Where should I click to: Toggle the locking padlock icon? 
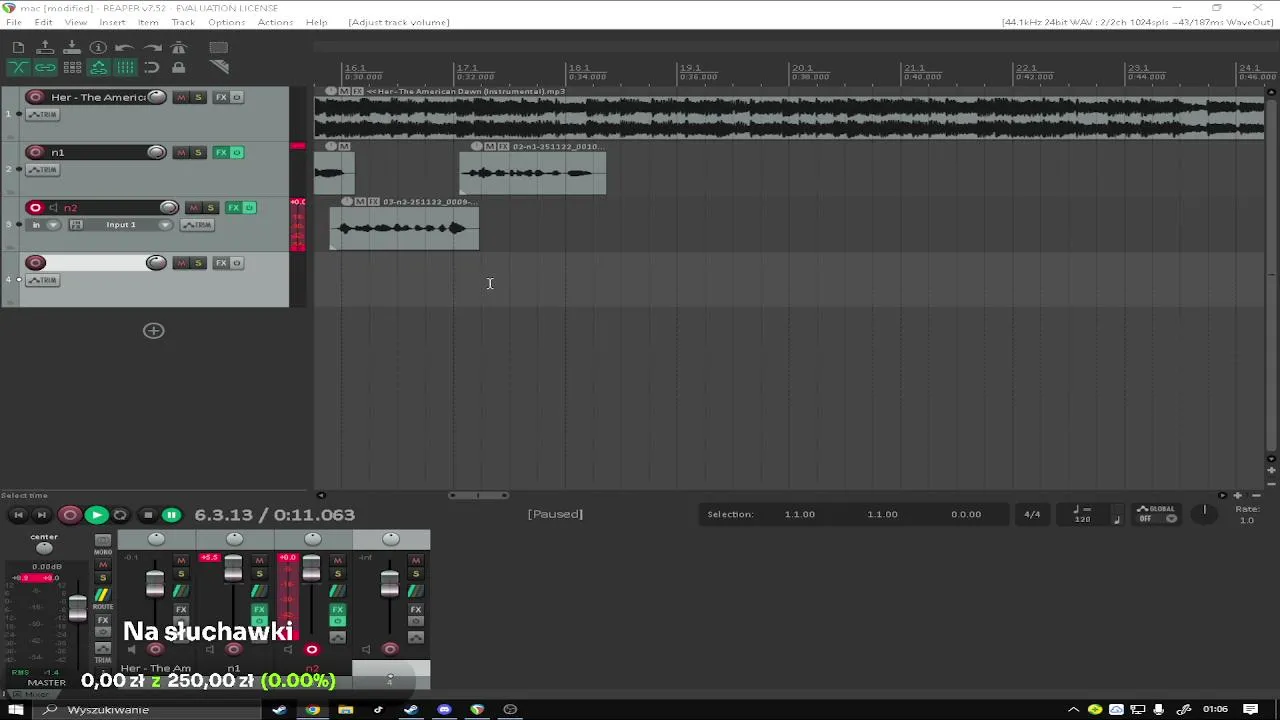click(x=179, y=68)
